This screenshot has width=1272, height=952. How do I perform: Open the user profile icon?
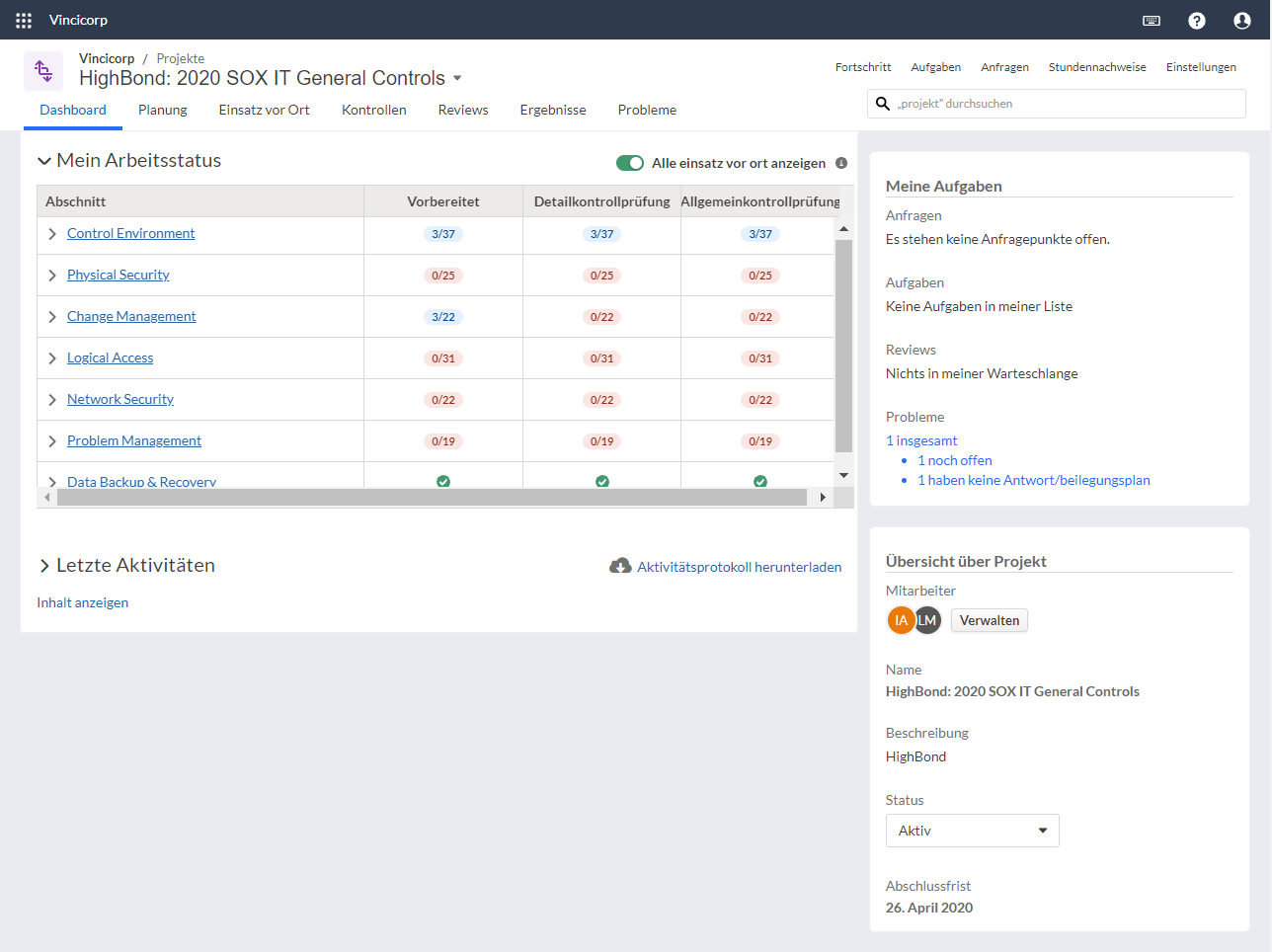(x=1242, y=20)
